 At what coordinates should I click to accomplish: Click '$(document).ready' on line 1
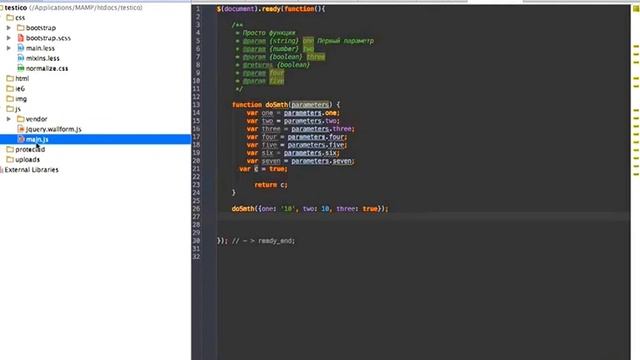(248, 9)
